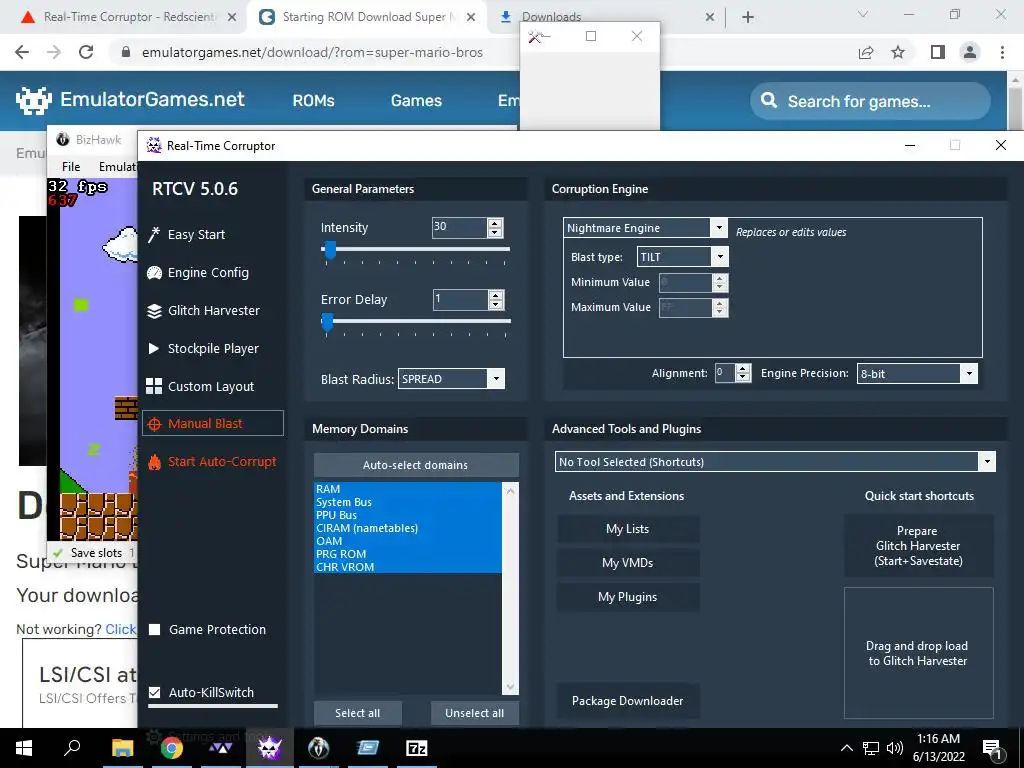Viewport: 1024px width, 768px height.
Task: Open Windows Start menu
Action: (24, 748)
